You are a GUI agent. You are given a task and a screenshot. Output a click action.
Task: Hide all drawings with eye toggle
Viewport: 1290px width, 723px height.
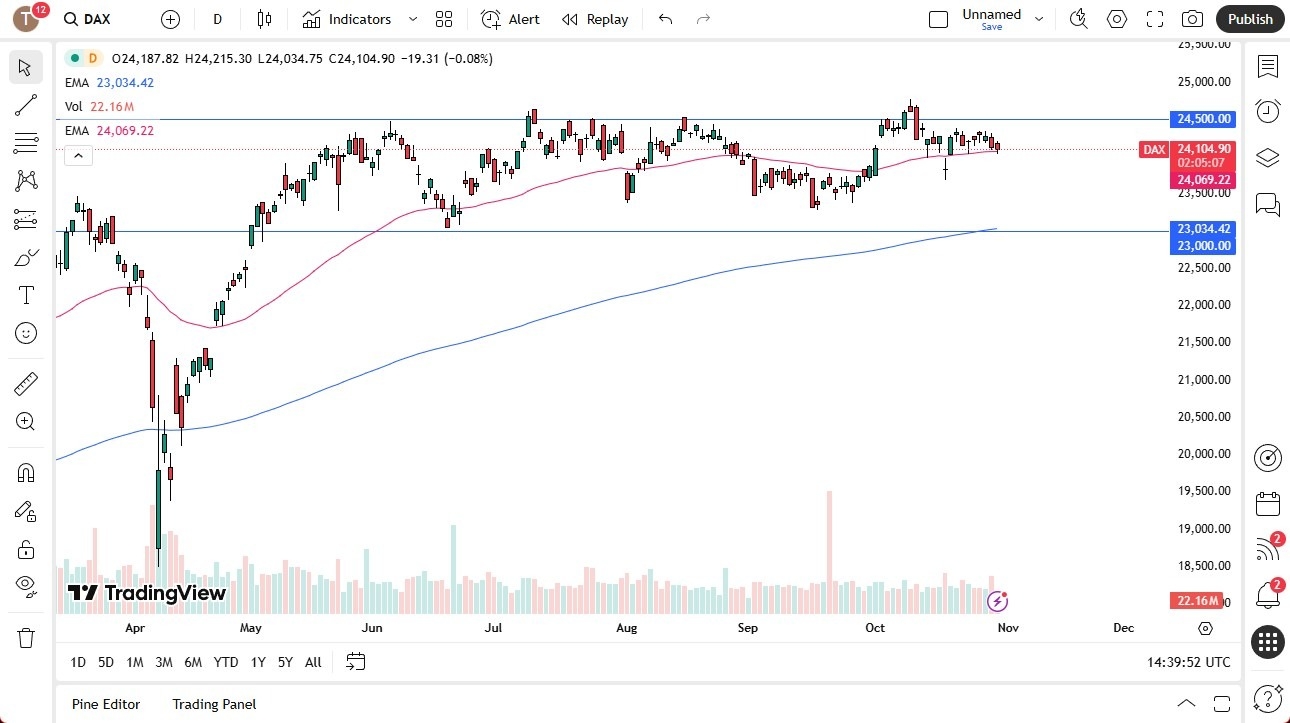pyautogui.click(x=26, y=587)
